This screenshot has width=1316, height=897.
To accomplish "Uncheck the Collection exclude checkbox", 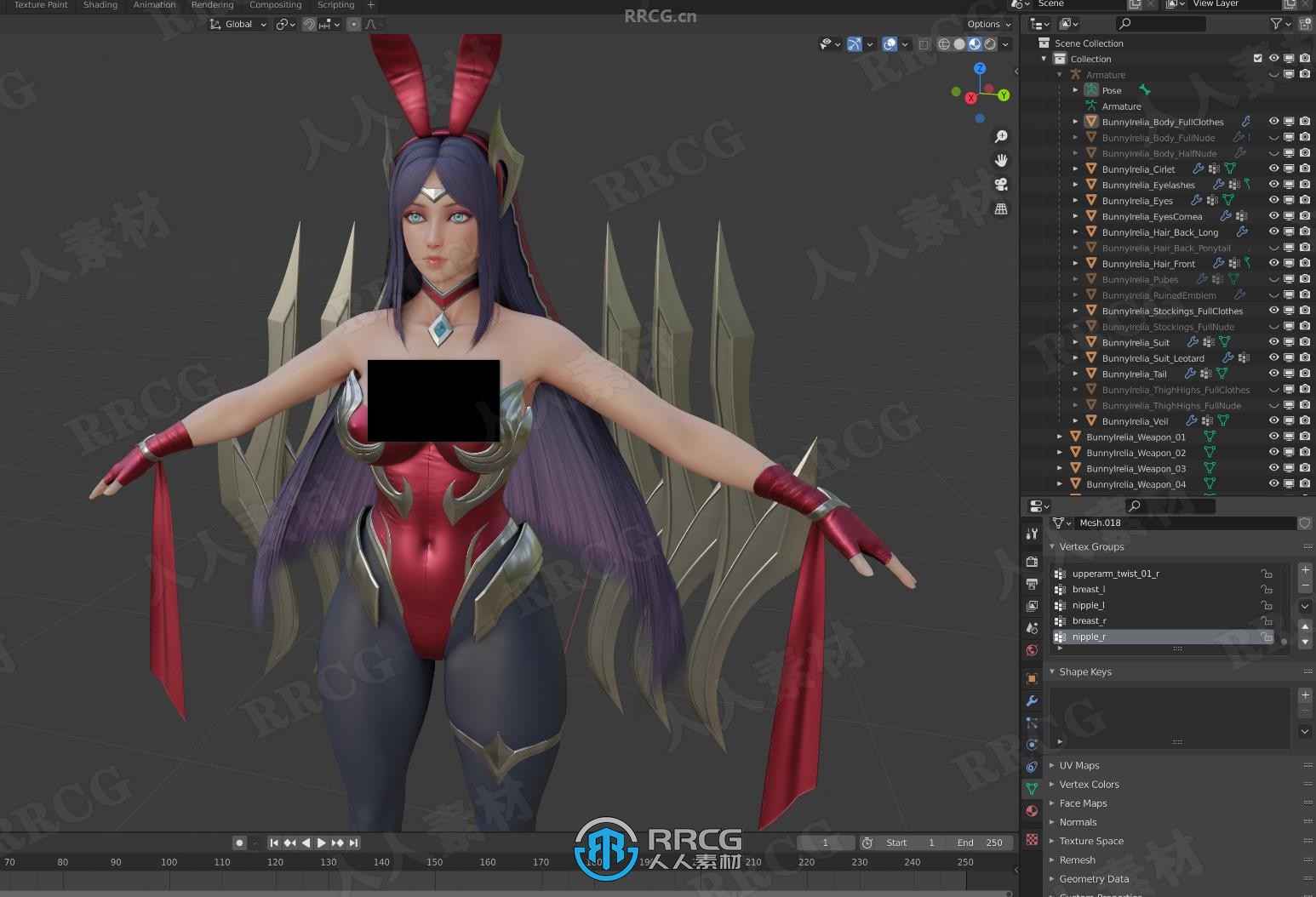I will tap(1258, 59).
